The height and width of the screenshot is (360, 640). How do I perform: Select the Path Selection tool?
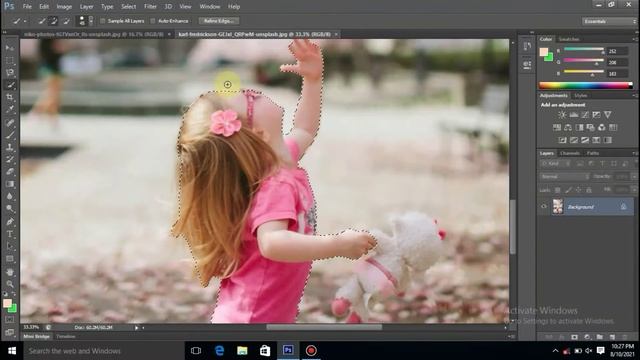coord(10,247)
